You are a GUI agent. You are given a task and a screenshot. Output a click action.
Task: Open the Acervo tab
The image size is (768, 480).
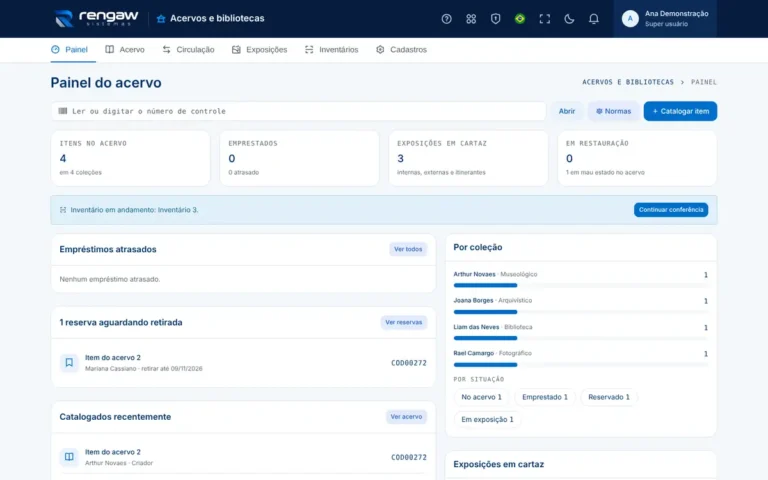(x=125, y=49)
